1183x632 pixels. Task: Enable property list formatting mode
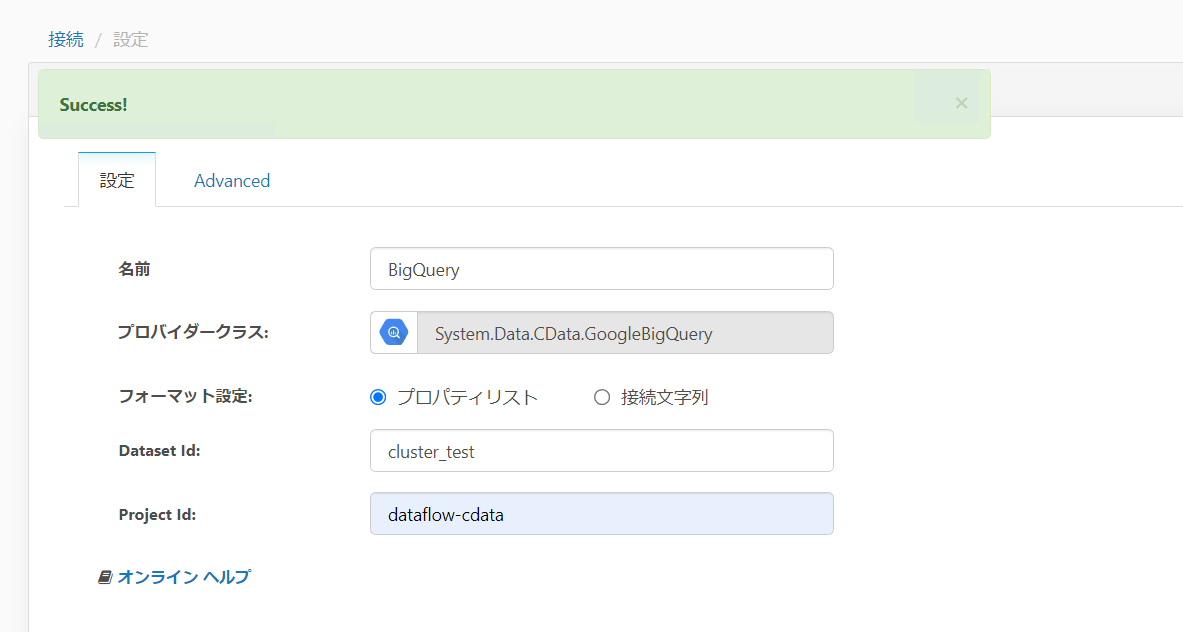[x=377, y=396]
